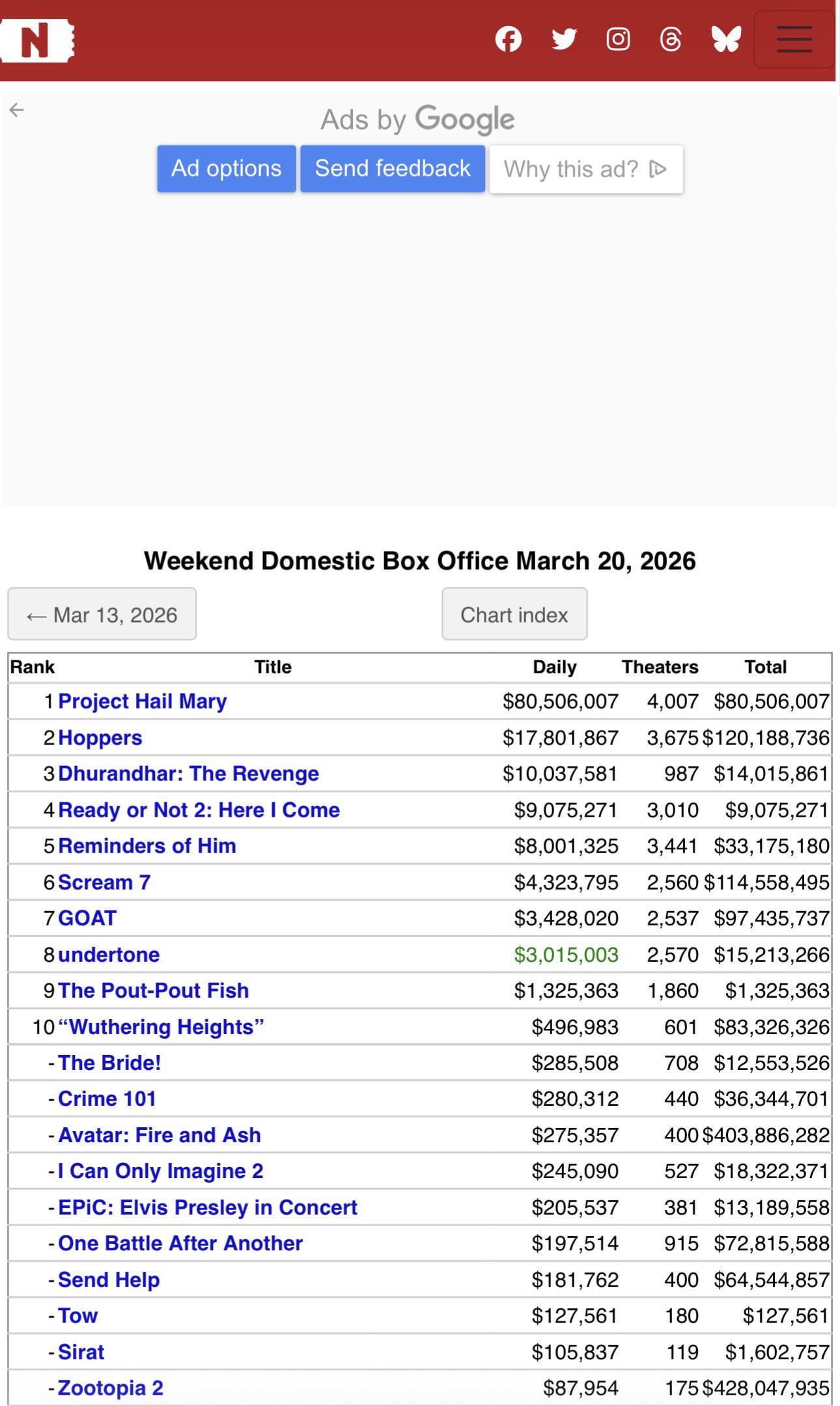Go to previous Mar 13, 2026 chart

click(x=102, y=615)
